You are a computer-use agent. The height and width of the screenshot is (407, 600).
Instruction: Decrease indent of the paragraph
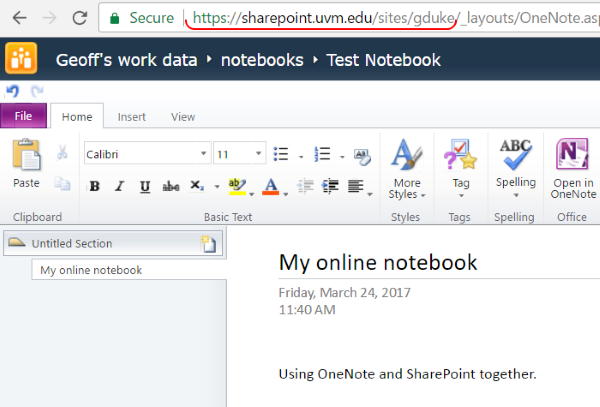click(x=305, y=186)
